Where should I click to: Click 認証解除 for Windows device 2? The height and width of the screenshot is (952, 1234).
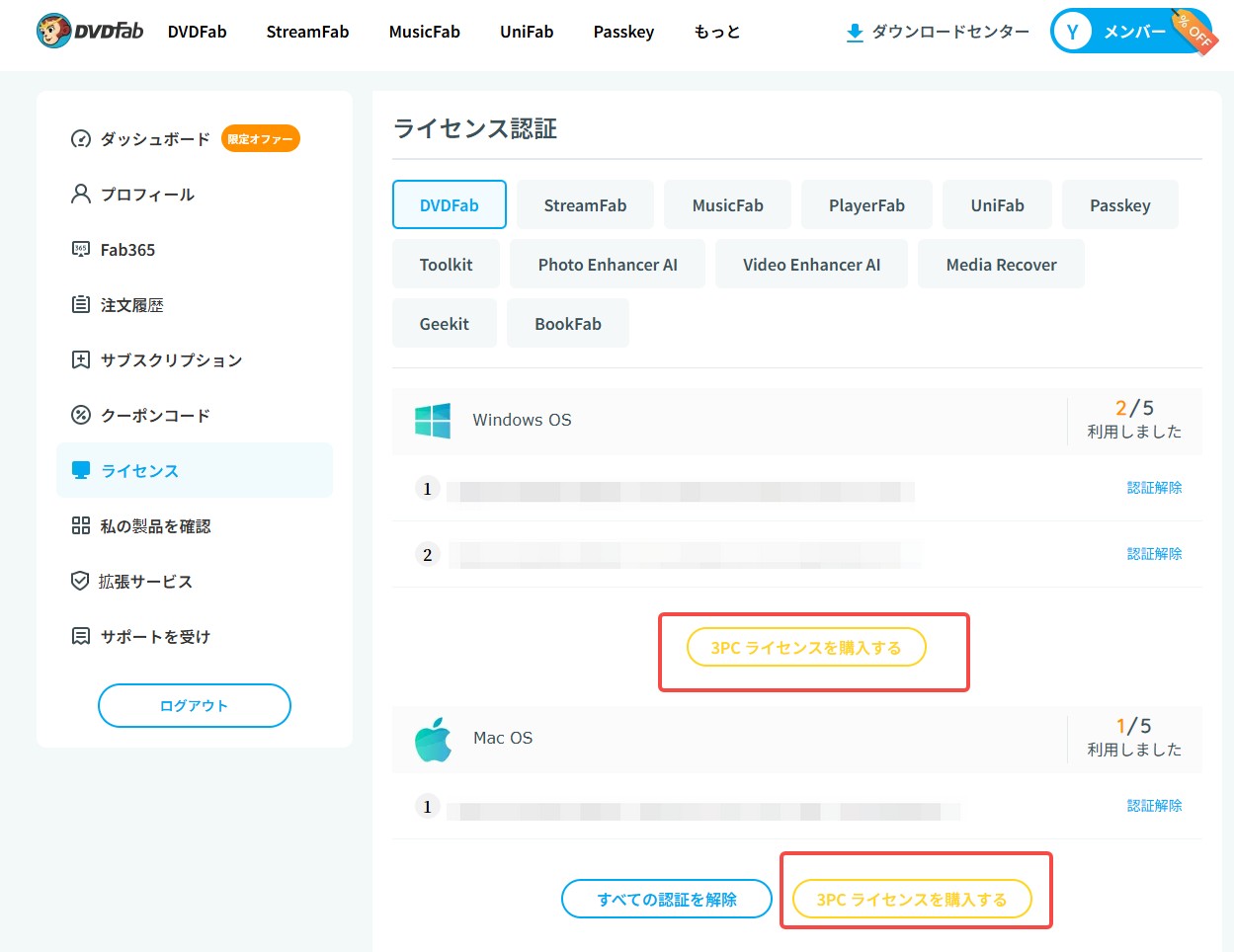[x=1155, y=554]
